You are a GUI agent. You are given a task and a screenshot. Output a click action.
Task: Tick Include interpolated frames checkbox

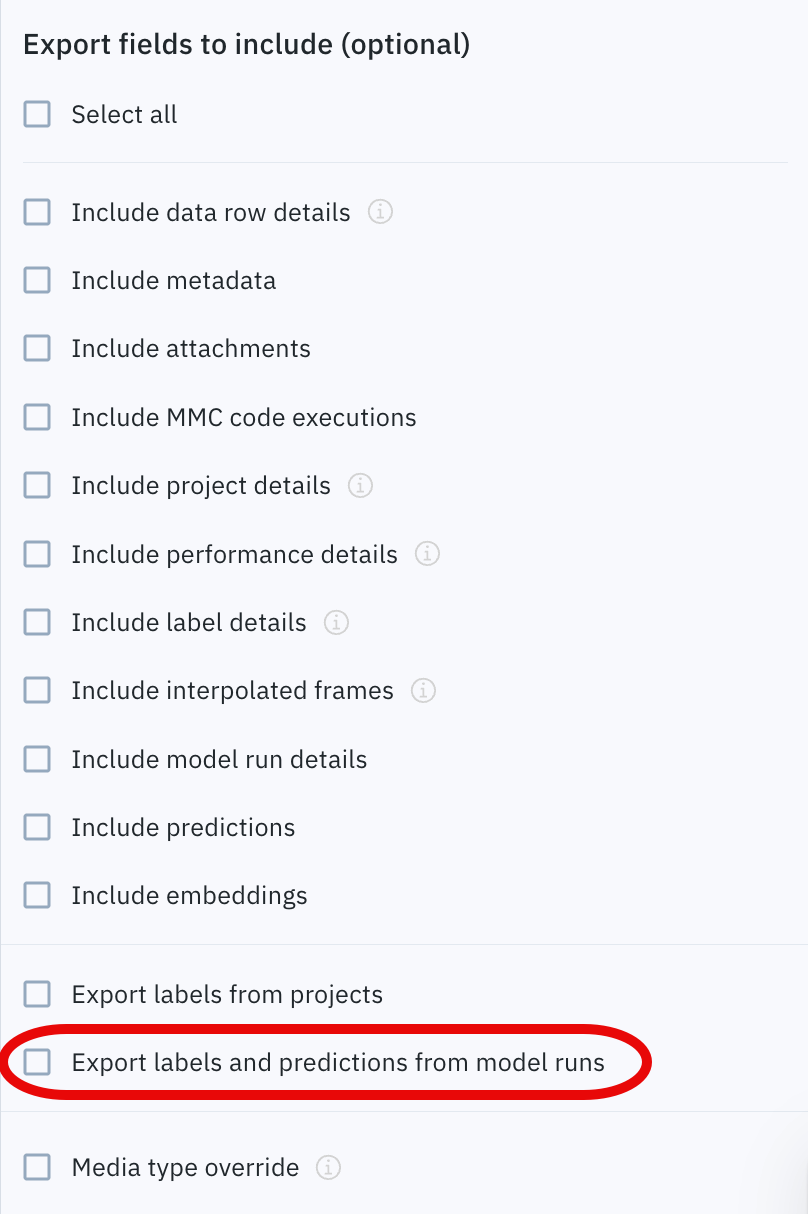(37, 691)
